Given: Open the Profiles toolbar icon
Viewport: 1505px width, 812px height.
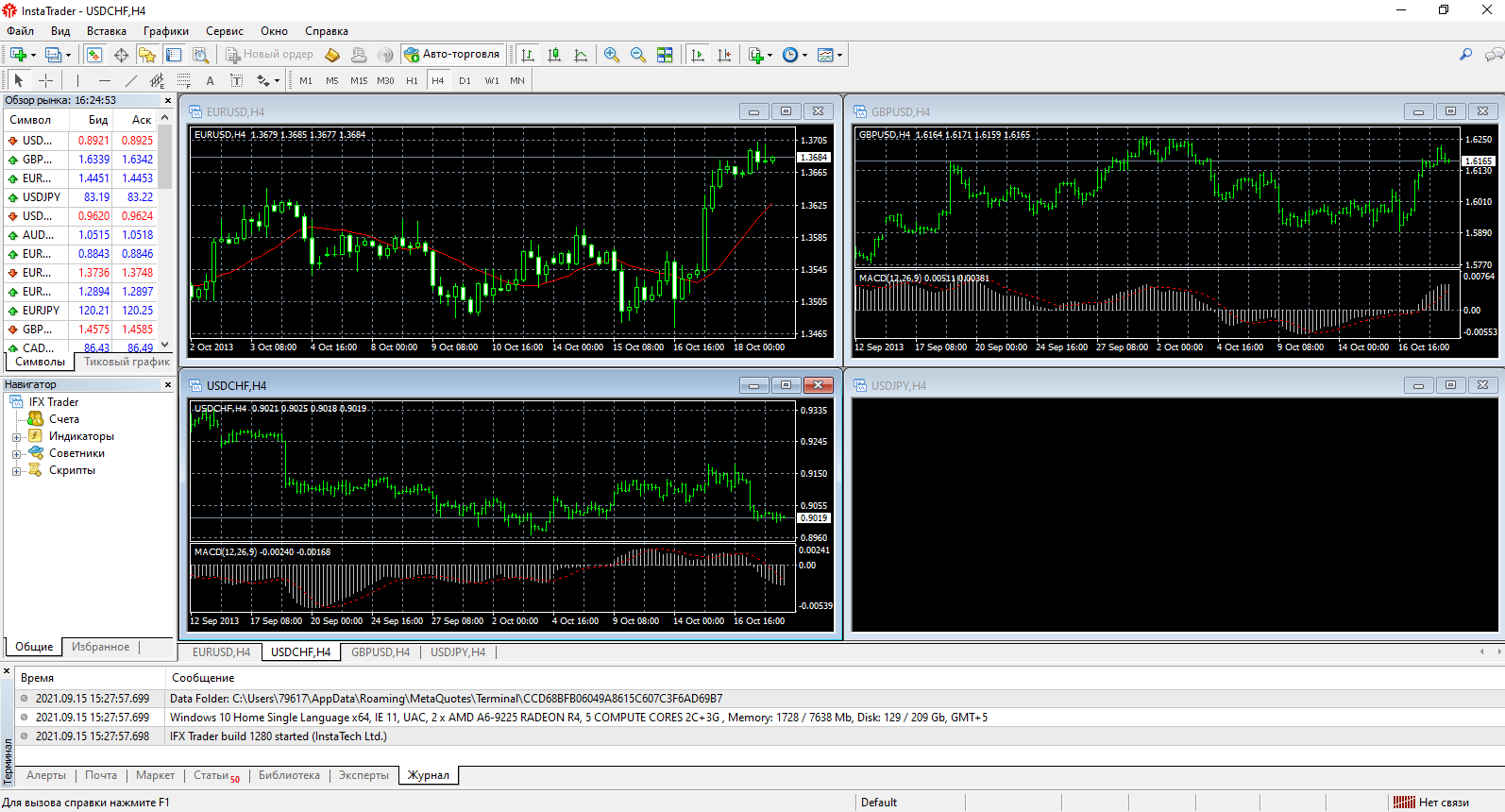Looking at the screenshot, I should (x=53, y=55).
